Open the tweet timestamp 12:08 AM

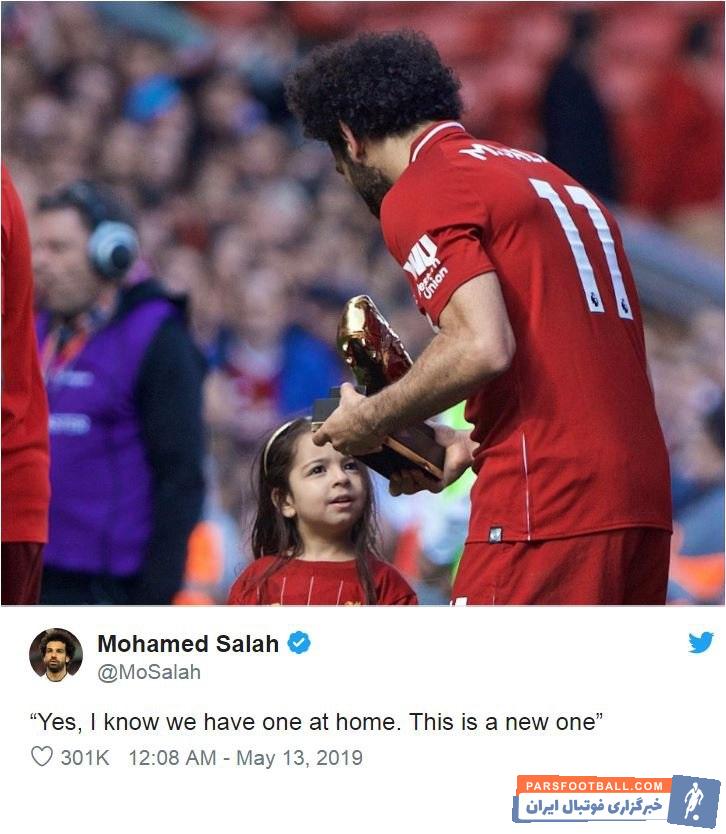(x=172, y=757)
